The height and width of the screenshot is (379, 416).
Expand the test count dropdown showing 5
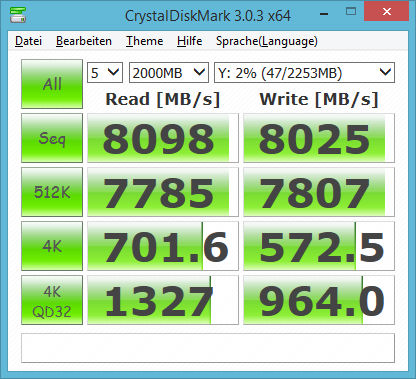(105, 72)
